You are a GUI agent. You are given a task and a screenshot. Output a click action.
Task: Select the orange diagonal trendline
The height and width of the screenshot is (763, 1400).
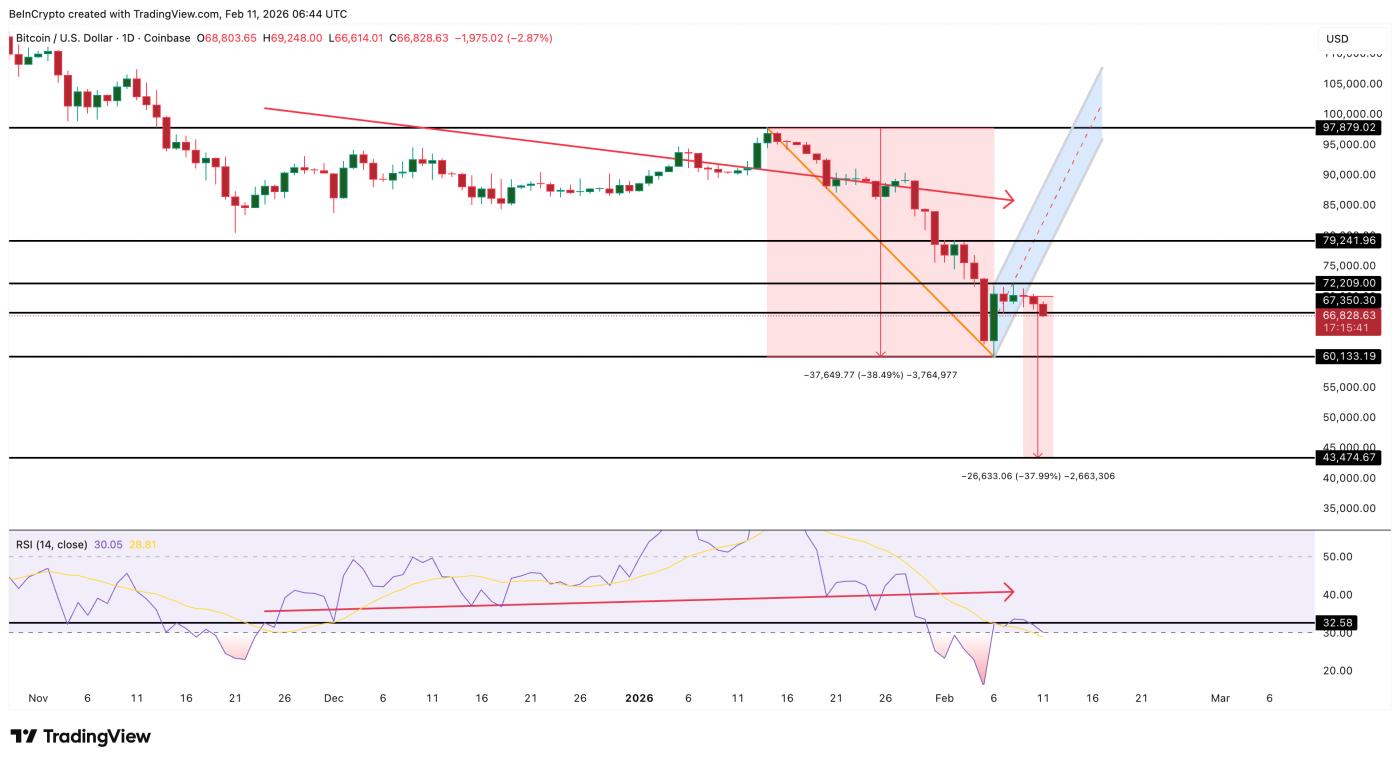pyautogui.click(x=880, y=243)
